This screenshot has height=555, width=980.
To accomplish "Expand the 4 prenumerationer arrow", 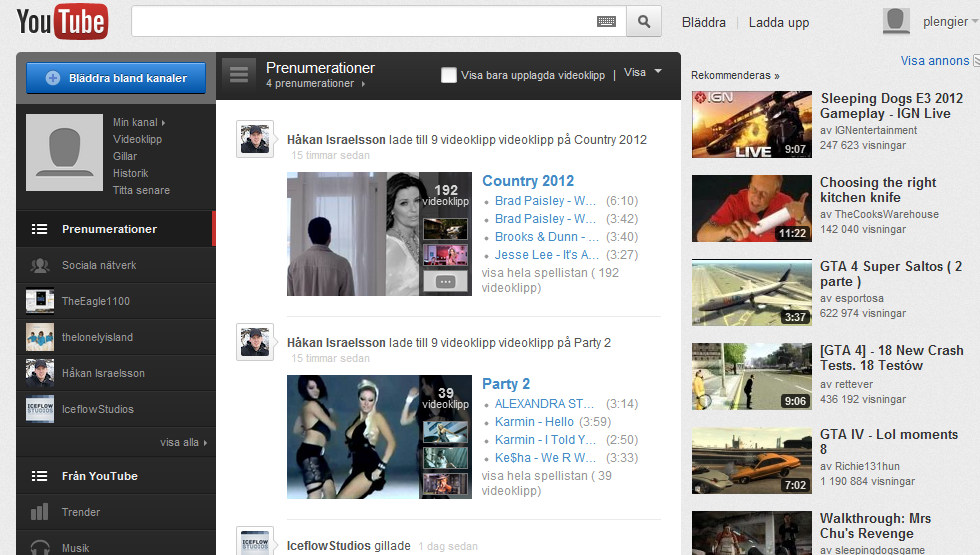I will pyautogui.click(x=363, y=84).
